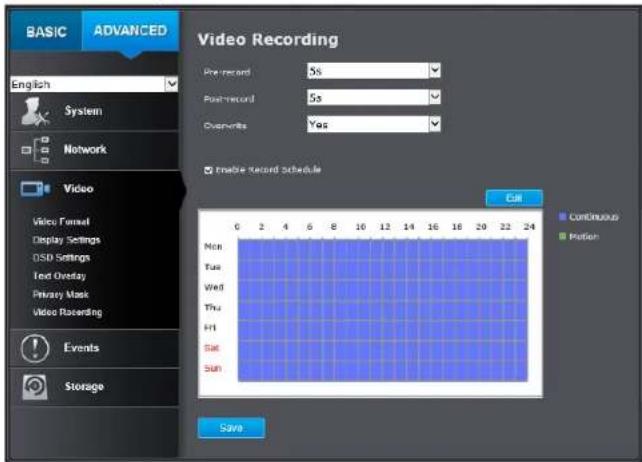Screen dimensions: 642x462
Task: Click the Overwrite label
Action: click(x=225, y=126)
